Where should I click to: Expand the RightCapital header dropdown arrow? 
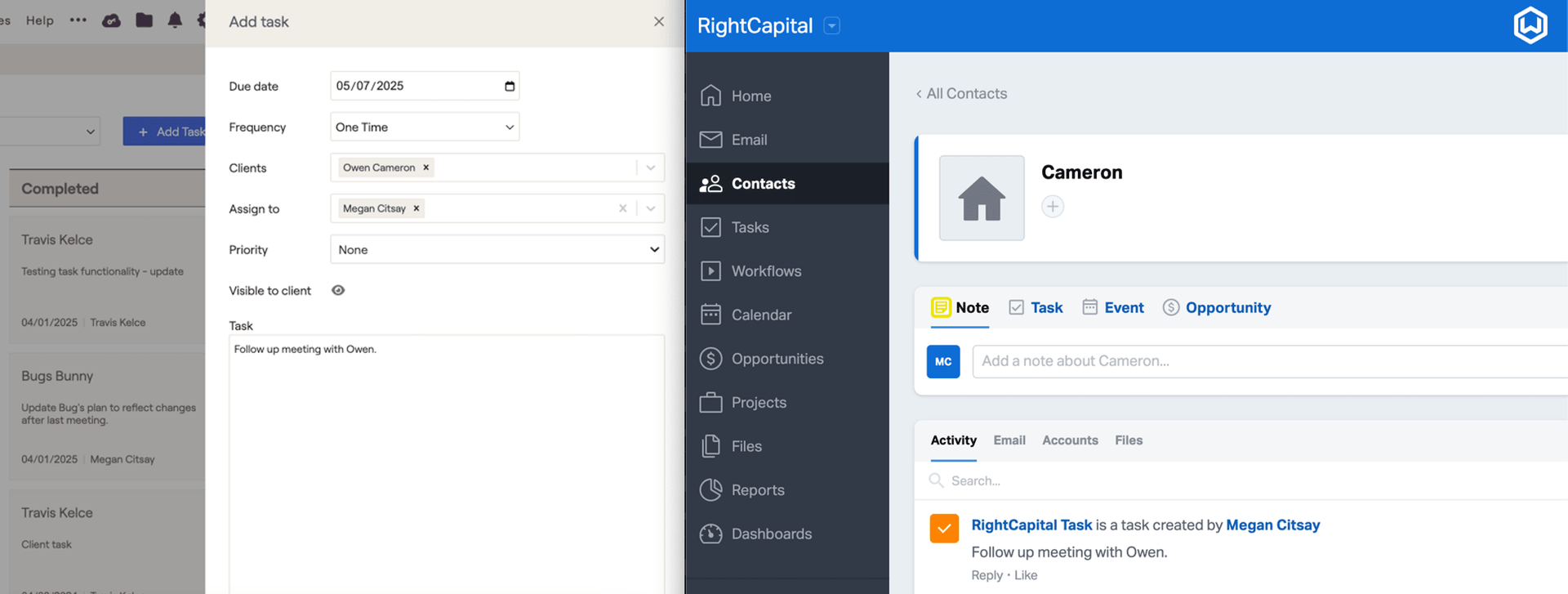pos(831,26)
